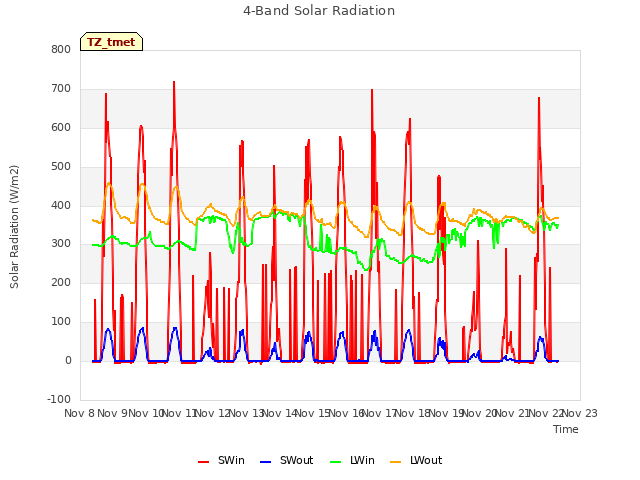640x480 pixels.
Task: Click the SWin peak near 700 on Nov 17
Action: pyautogui.click(x=372, y=90)
